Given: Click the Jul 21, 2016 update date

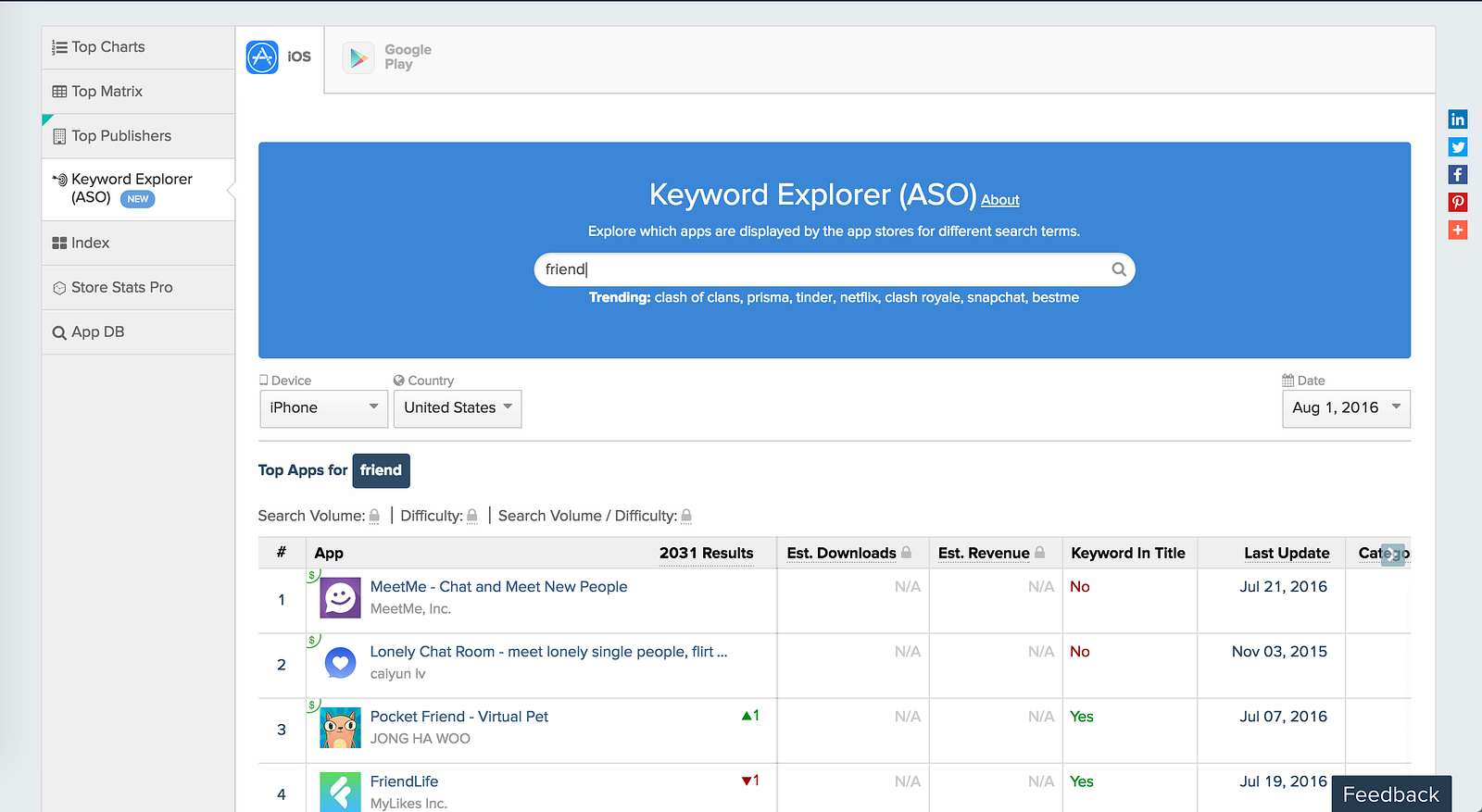Looking at the screenshot, I should pyautogui.click(x=1283, y=587).
